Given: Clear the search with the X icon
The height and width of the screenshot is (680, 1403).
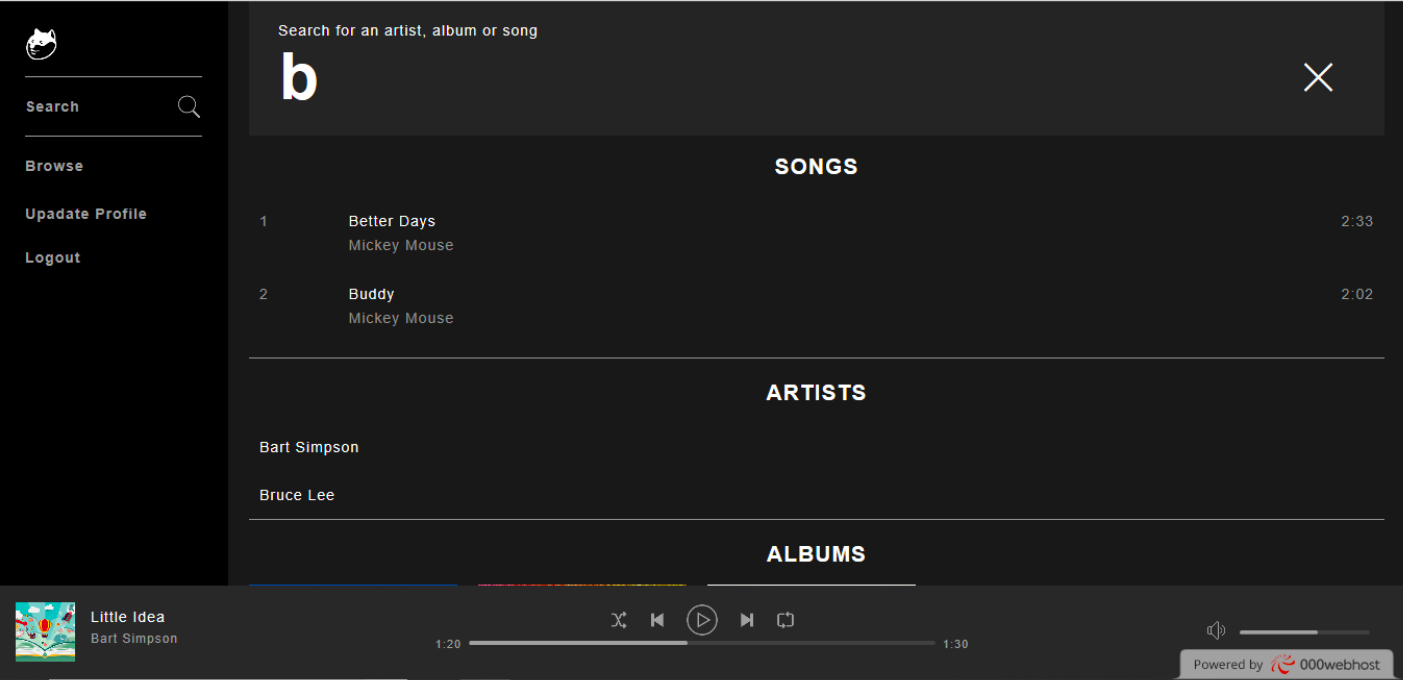Looking at the screenshot, I should (x=1317, y=77).
